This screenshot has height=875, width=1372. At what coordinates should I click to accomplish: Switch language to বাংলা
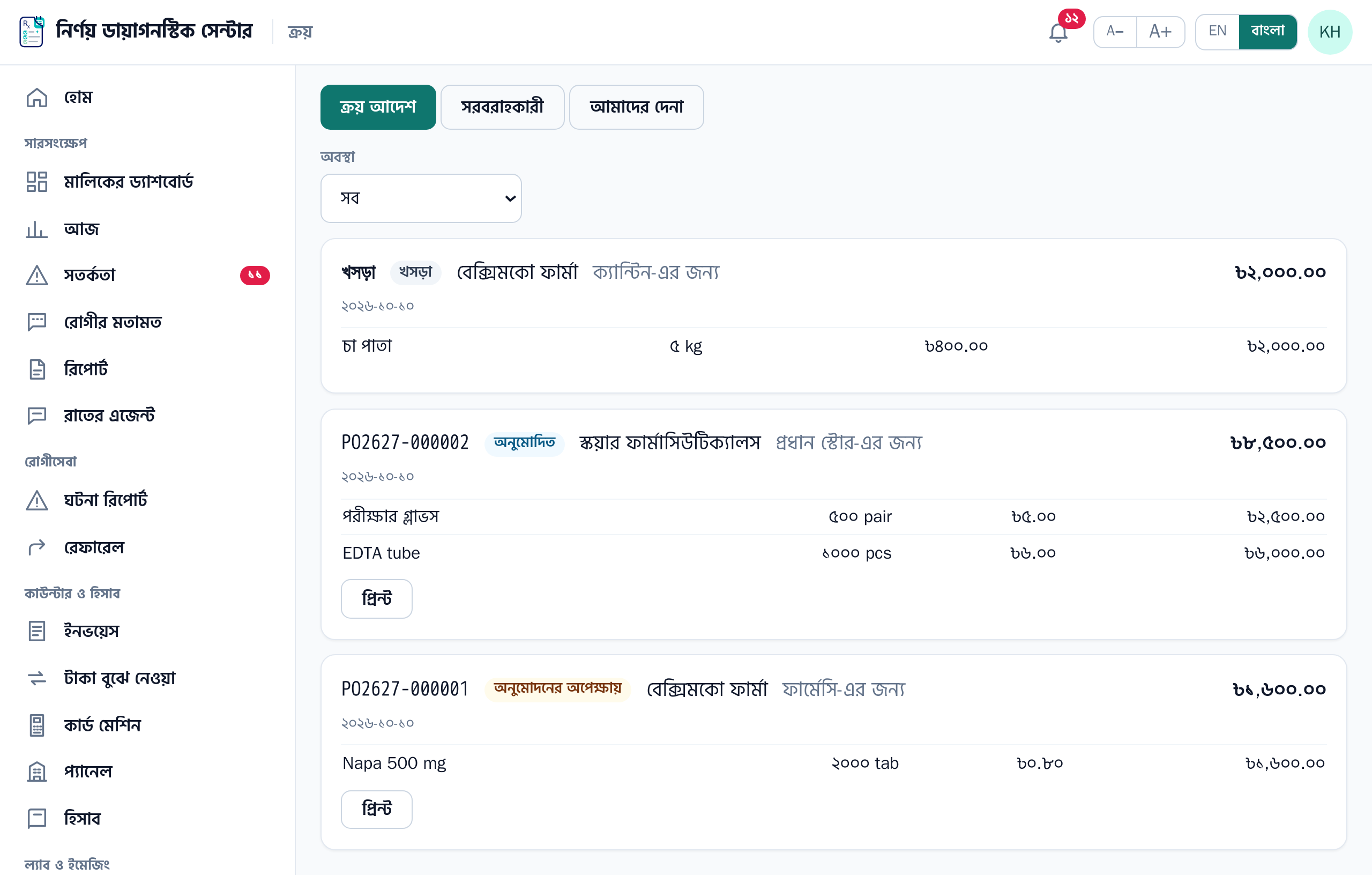1267,32
